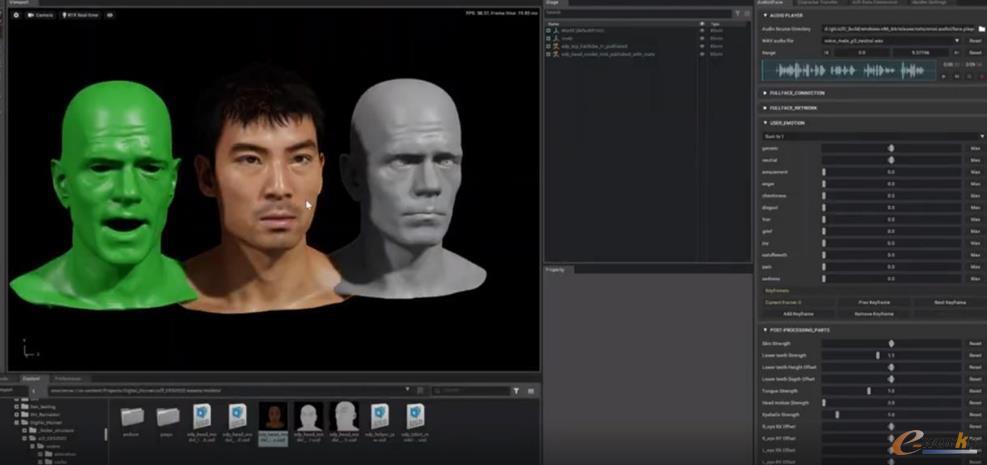The image size is (987, 465).
Task: Open the first gray folder thumbnail
Action: (132, 417)
